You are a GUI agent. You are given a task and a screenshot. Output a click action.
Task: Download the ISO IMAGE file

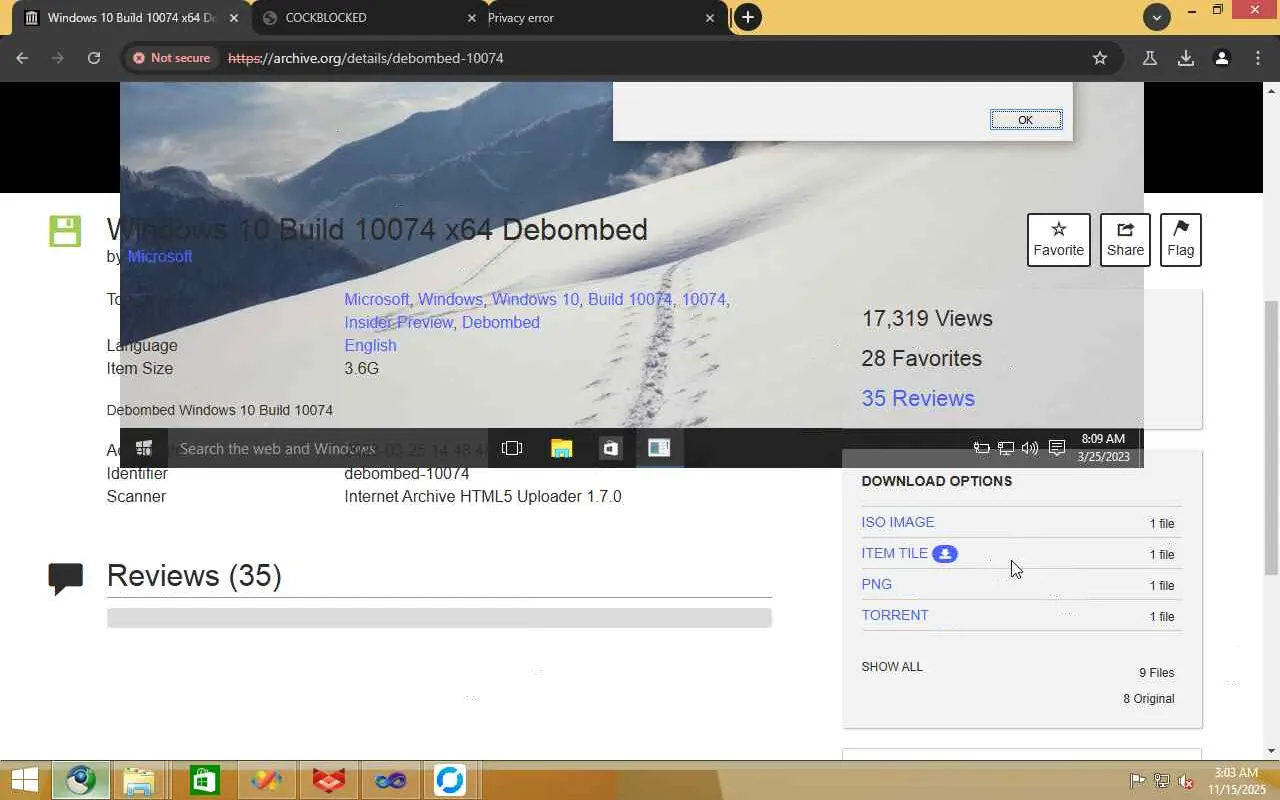pyautogui.click(x=898, y=522)
